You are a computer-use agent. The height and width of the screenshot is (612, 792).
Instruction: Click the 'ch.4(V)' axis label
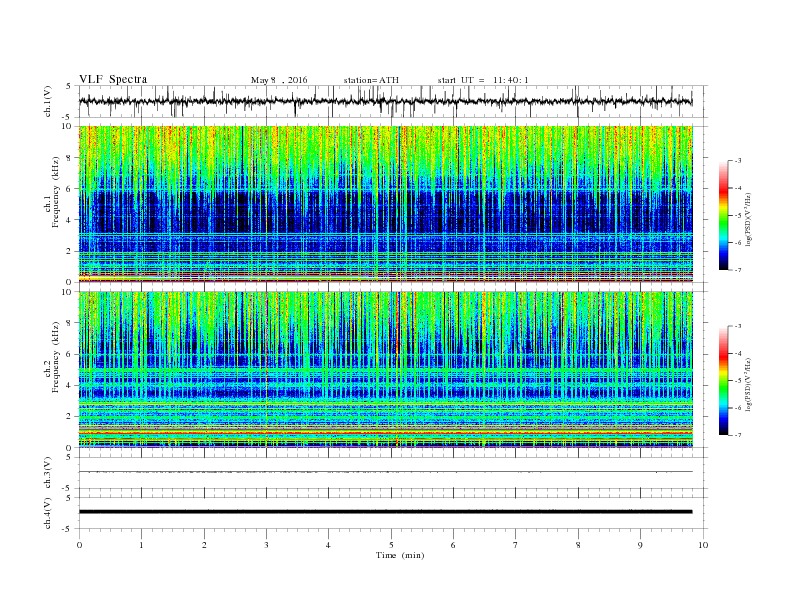tap(48, 513)
